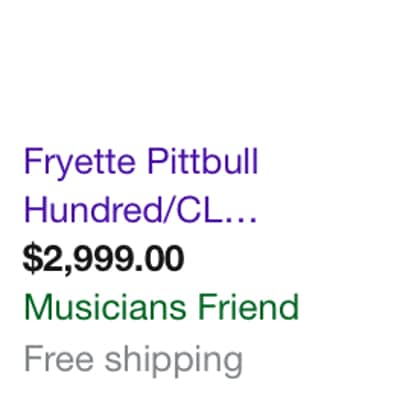Select the $2,999.00 price text

pos(103,259)
